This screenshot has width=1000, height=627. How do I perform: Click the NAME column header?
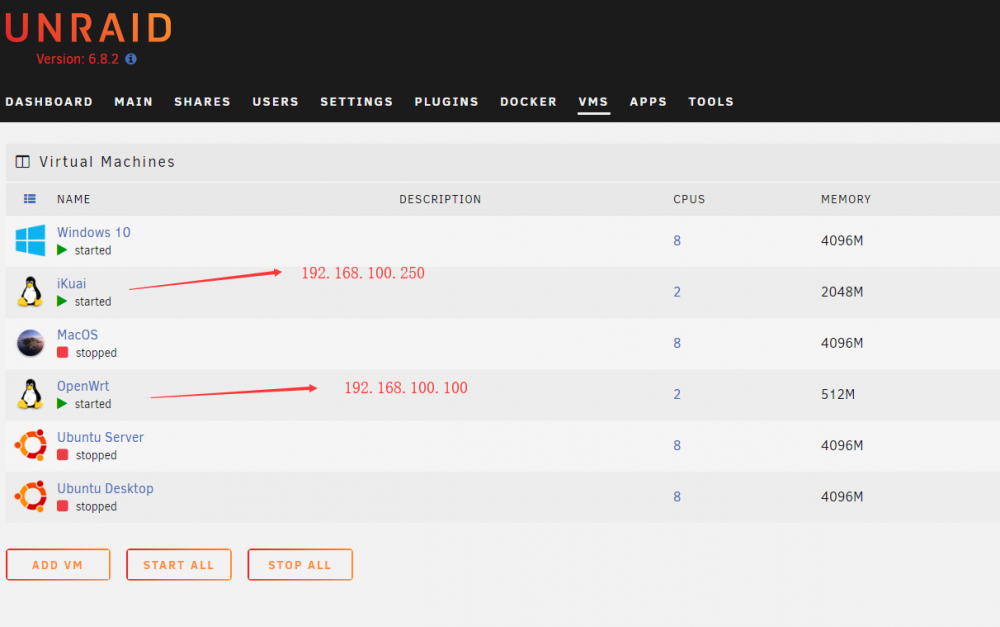tap(73, 199)
